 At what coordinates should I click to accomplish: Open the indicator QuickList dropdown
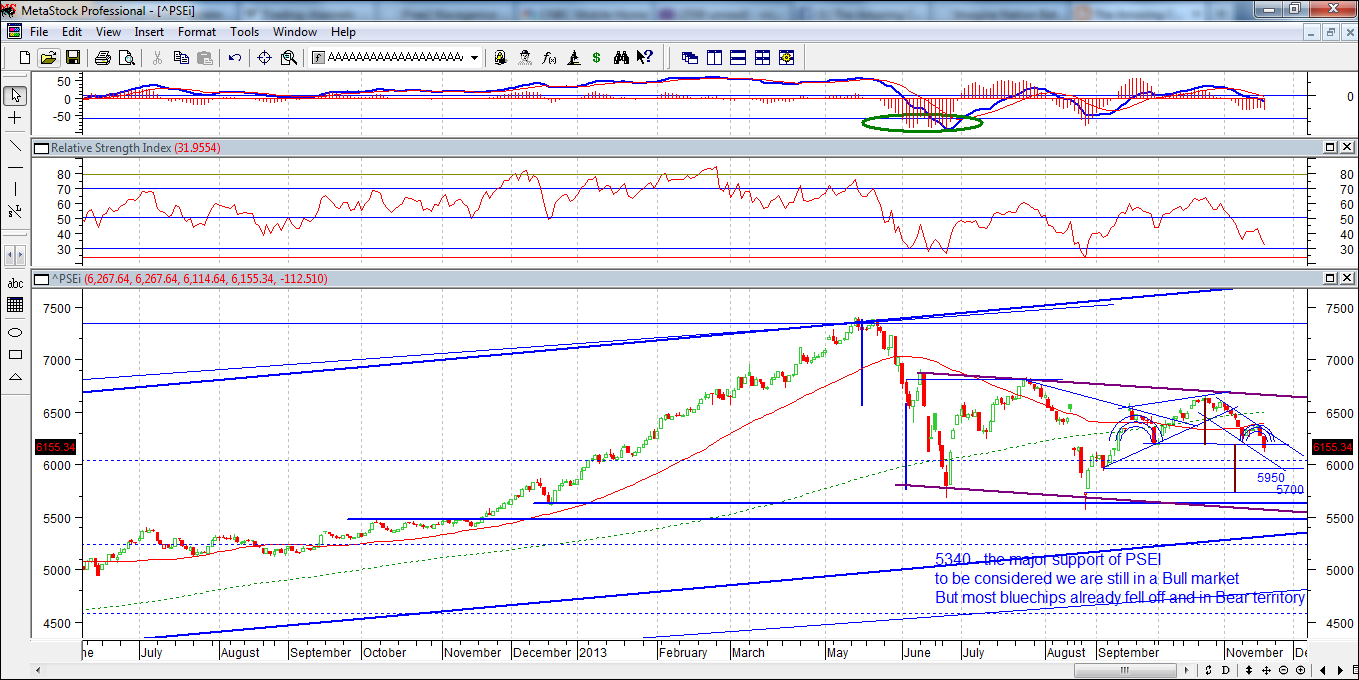(474, 57)
